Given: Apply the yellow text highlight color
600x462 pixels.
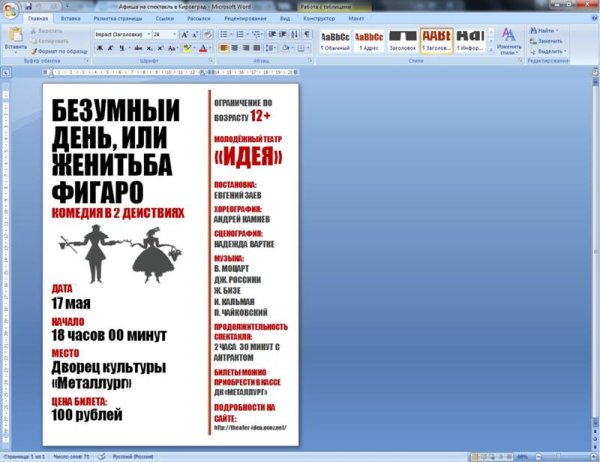Looking at the screenshot, I should [x=187, y=48].
